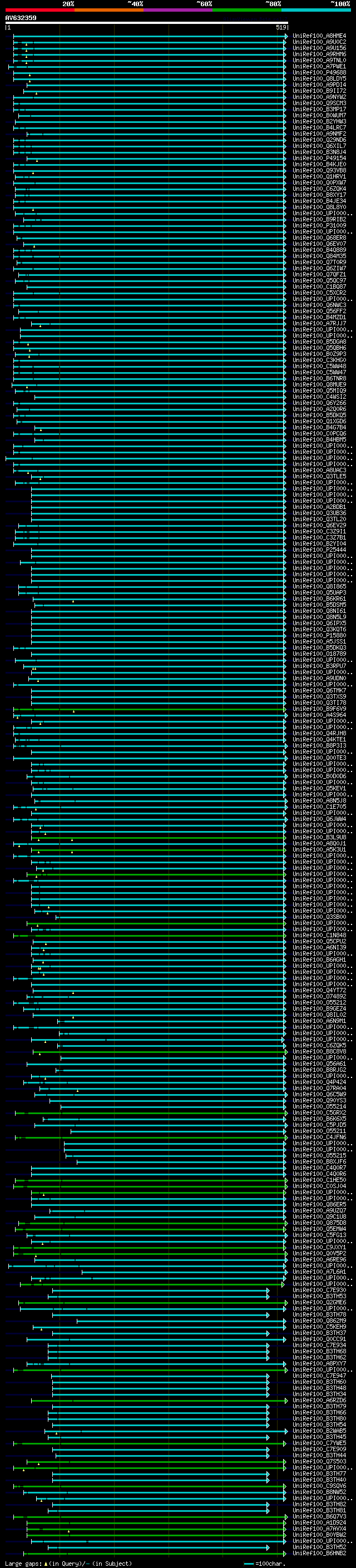Select hit label UniRef100_A6RZD6
Screen dimensions: 356x1568
pos(319,1400)
